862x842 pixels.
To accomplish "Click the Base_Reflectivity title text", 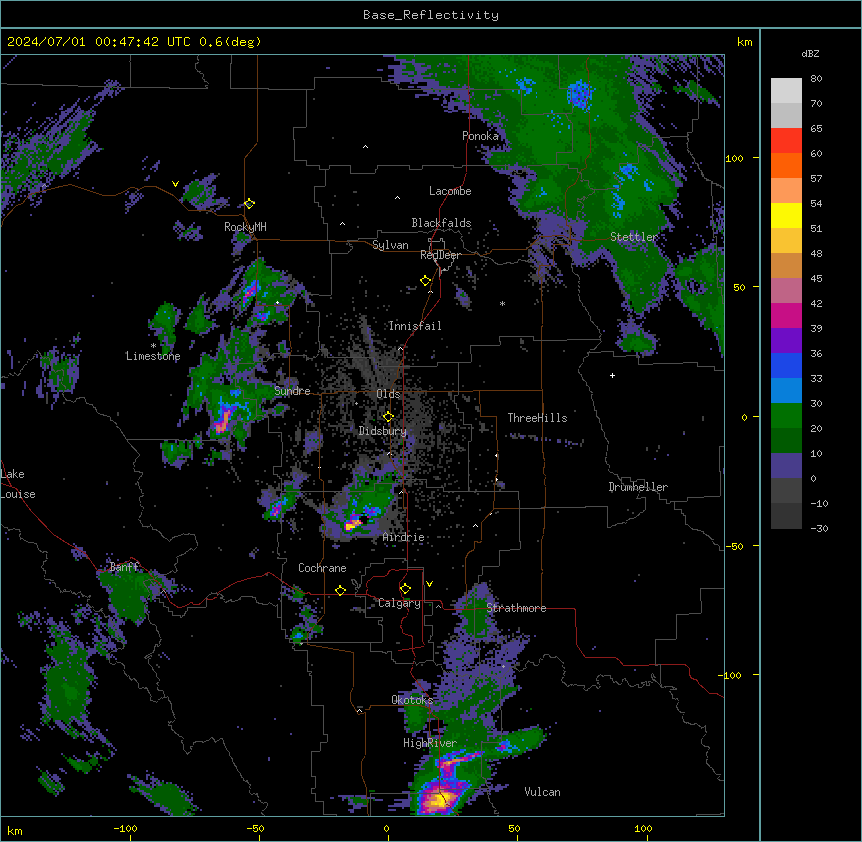I will (431, 15).
